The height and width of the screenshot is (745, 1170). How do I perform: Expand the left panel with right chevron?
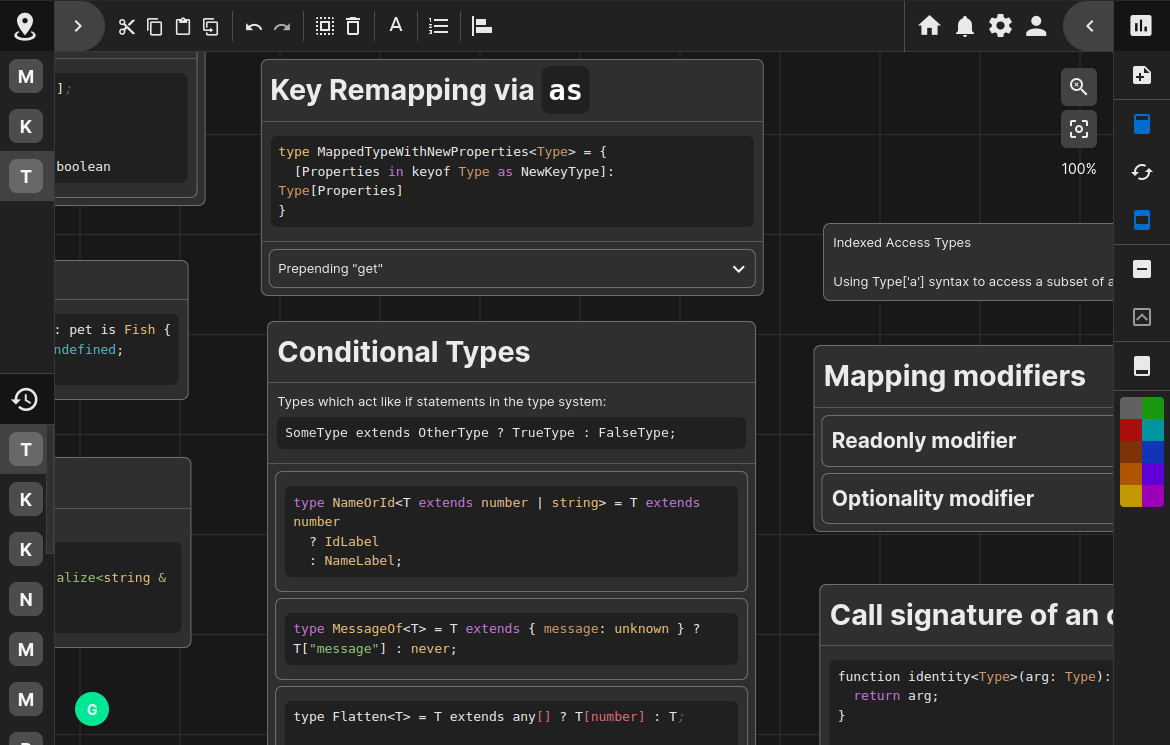tap(78, 26)
